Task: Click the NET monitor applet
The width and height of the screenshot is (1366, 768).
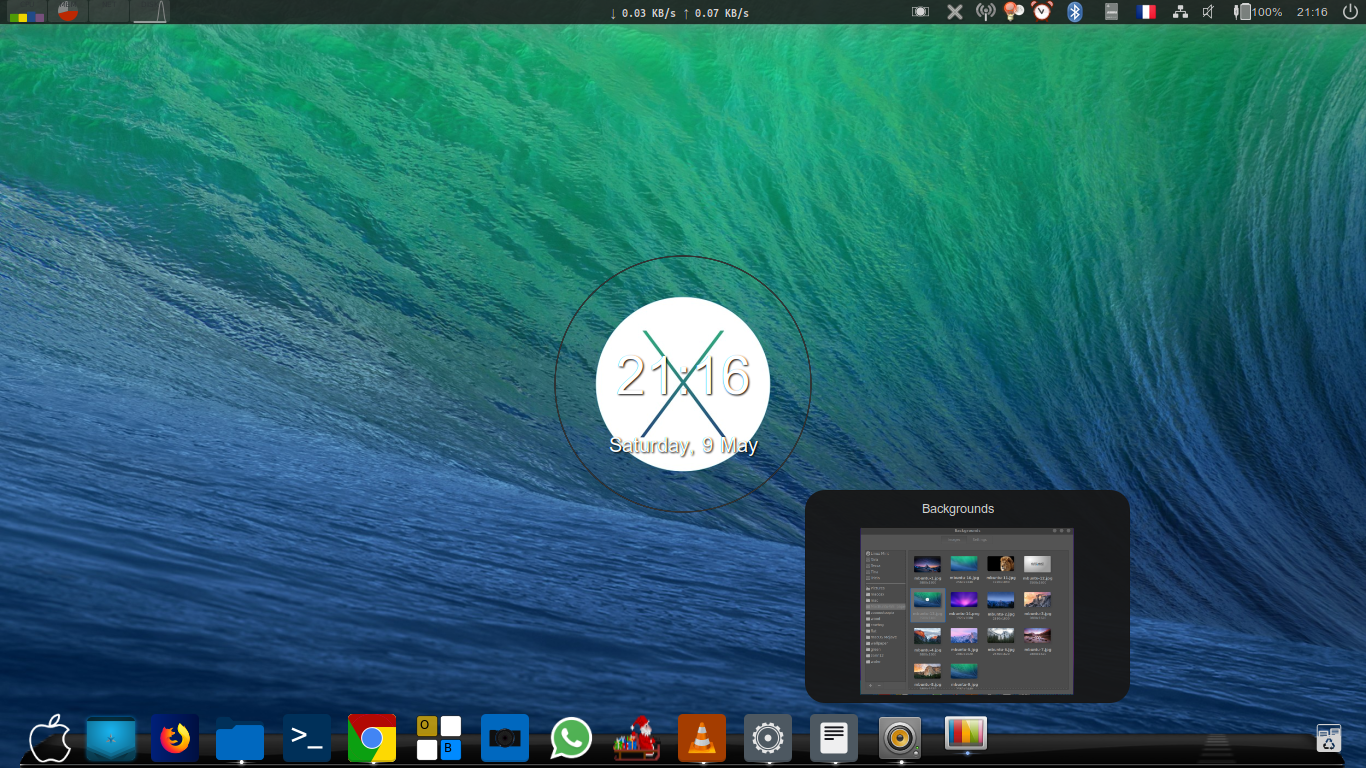Action: [x=108, y=12]
